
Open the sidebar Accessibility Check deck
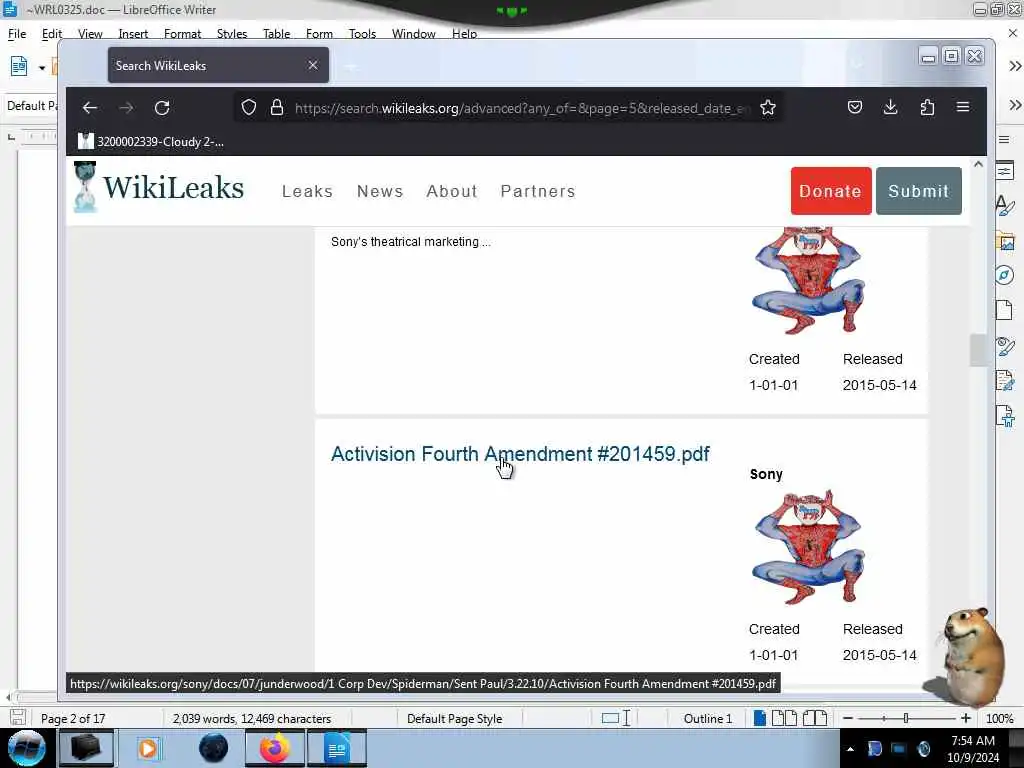tap(1005, 415)
